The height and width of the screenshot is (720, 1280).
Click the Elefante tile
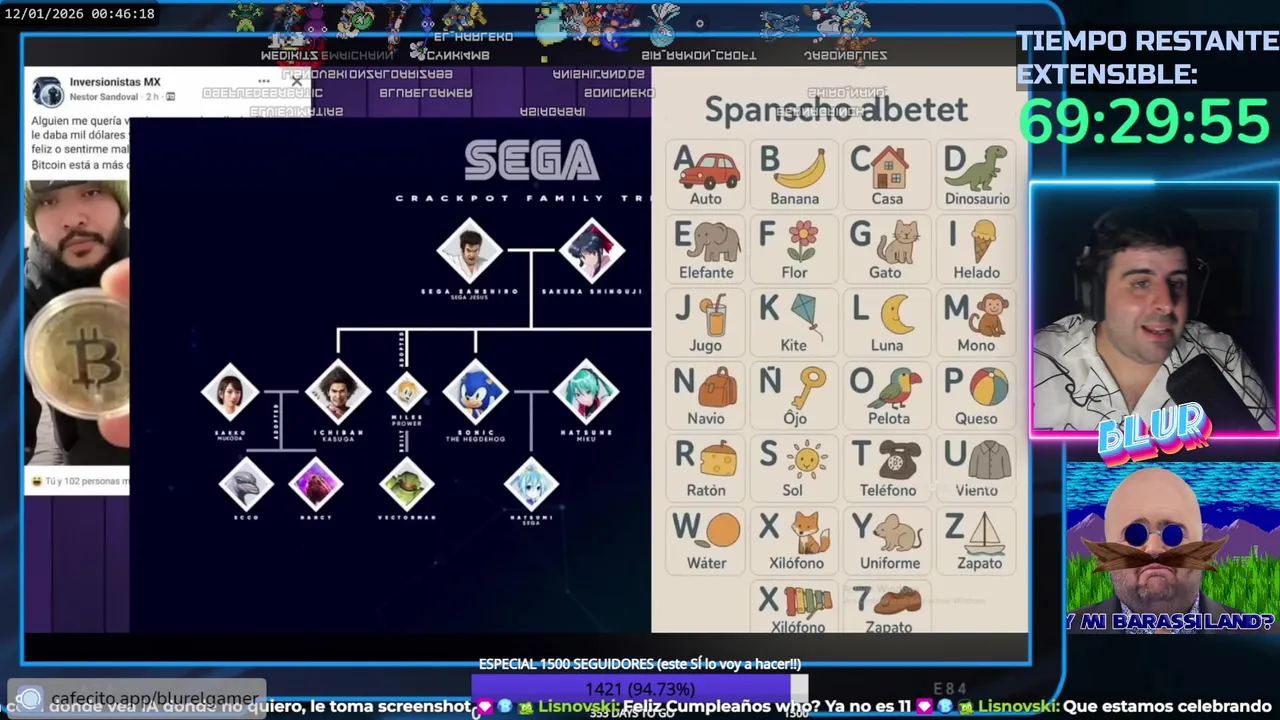[x=706, y=249]
